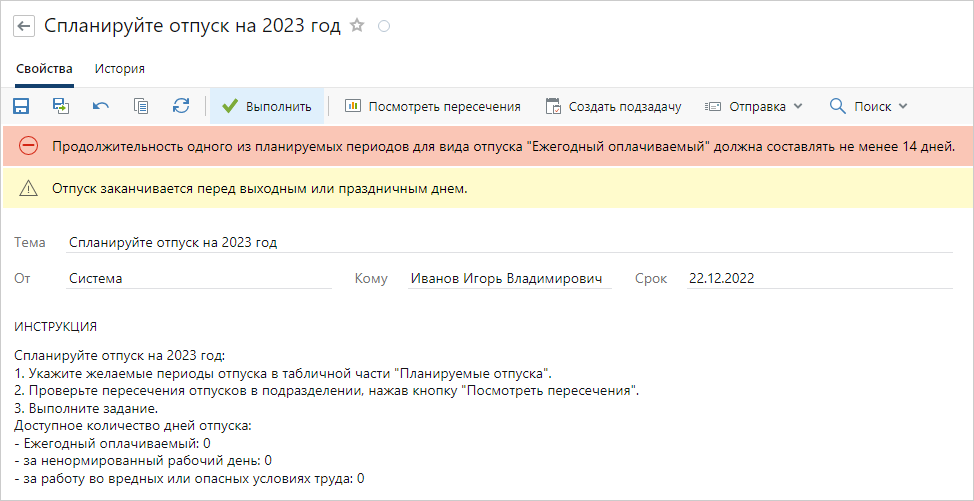Click the Выполнить button
Image resolution: width=974 pixels, height=501 pixels.
pyautogui.click(x=267, y=106)
